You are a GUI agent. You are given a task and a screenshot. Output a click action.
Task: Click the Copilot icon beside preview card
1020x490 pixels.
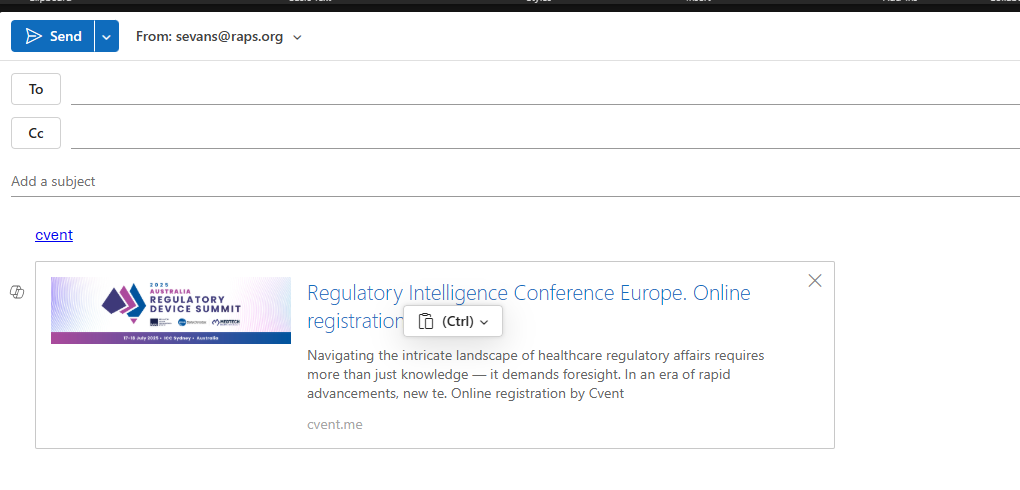coord(17,292)
